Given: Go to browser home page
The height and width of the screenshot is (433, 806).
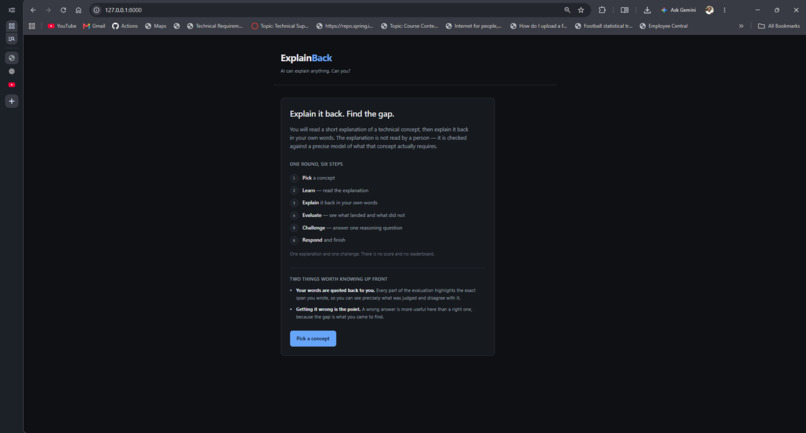Looking at the screenshot, I should (x=78, y=10).
